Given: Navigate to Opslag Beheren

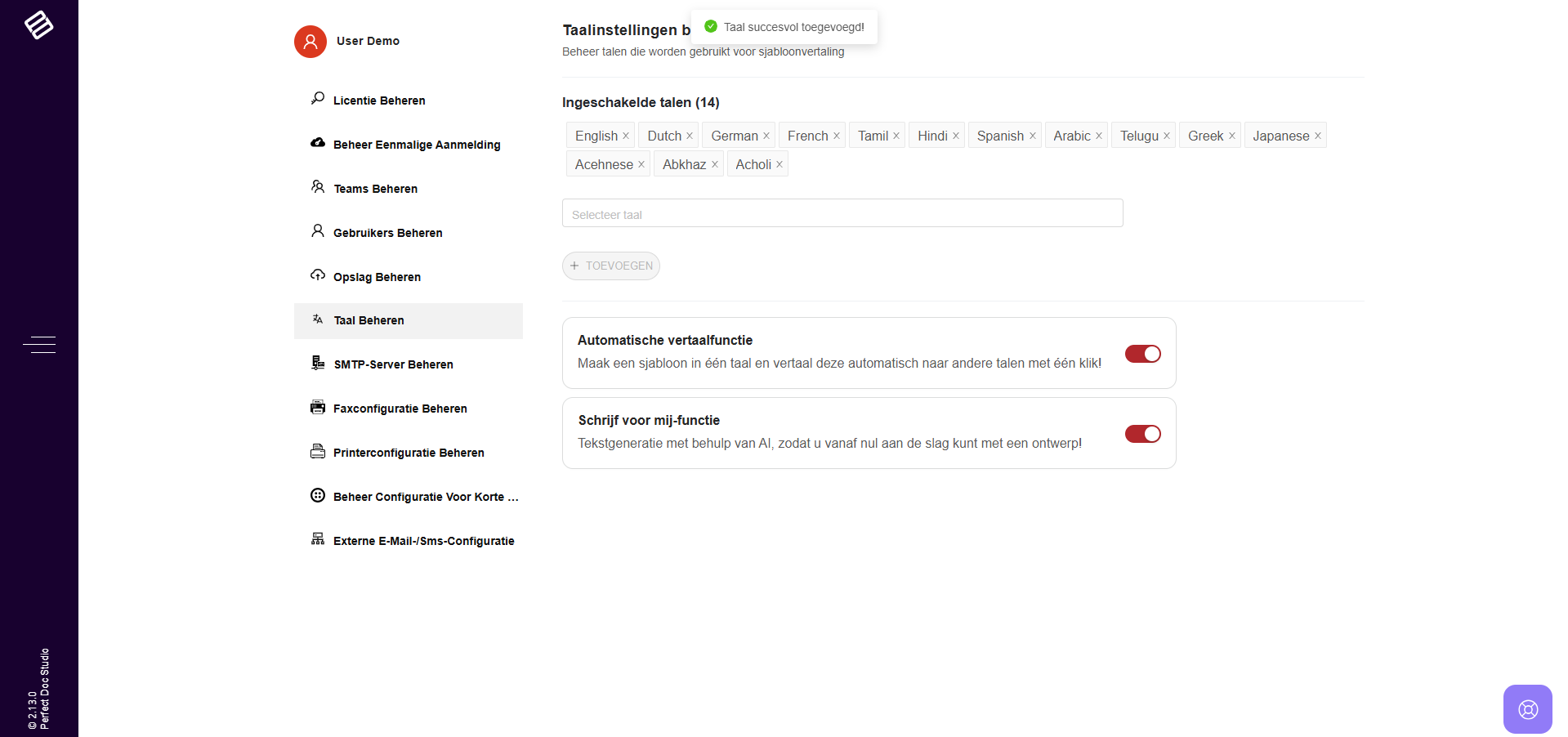Looking at the screenshot, I should pyautogui.click(x=377, y=277).
